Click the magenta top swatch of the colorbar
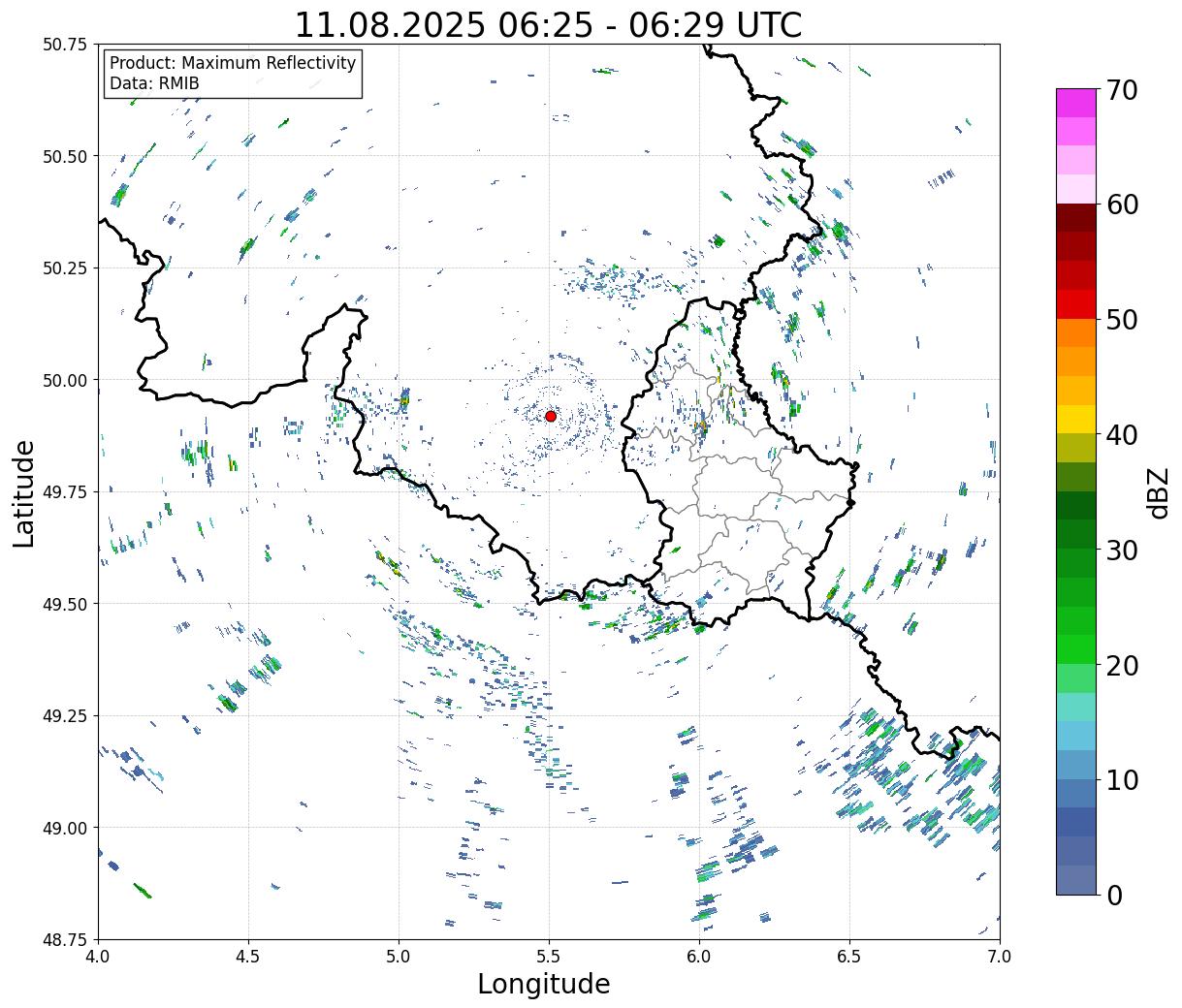 1076,103
